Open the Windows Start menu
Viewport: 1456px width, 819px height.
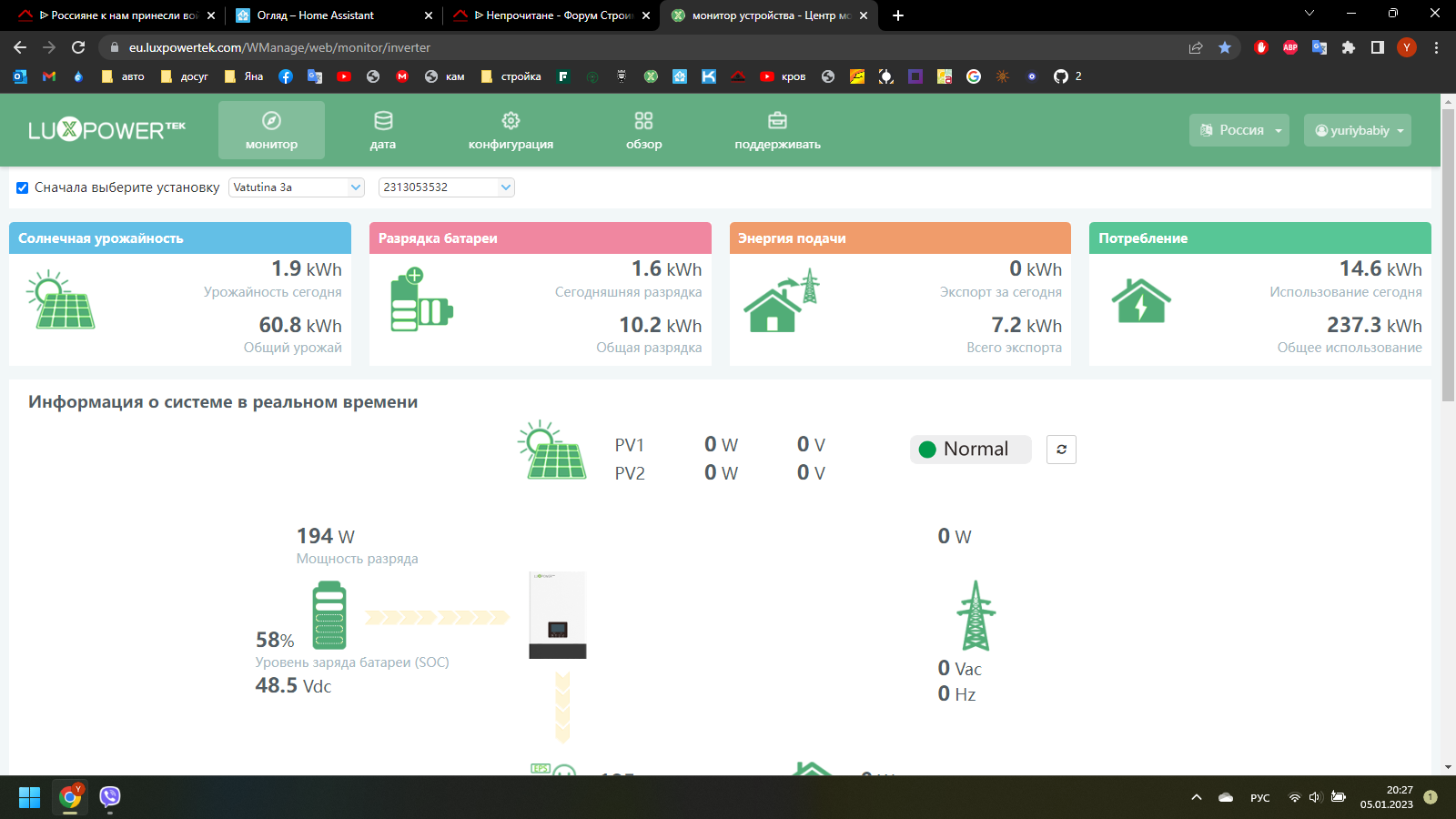click(x=30, y=797)
